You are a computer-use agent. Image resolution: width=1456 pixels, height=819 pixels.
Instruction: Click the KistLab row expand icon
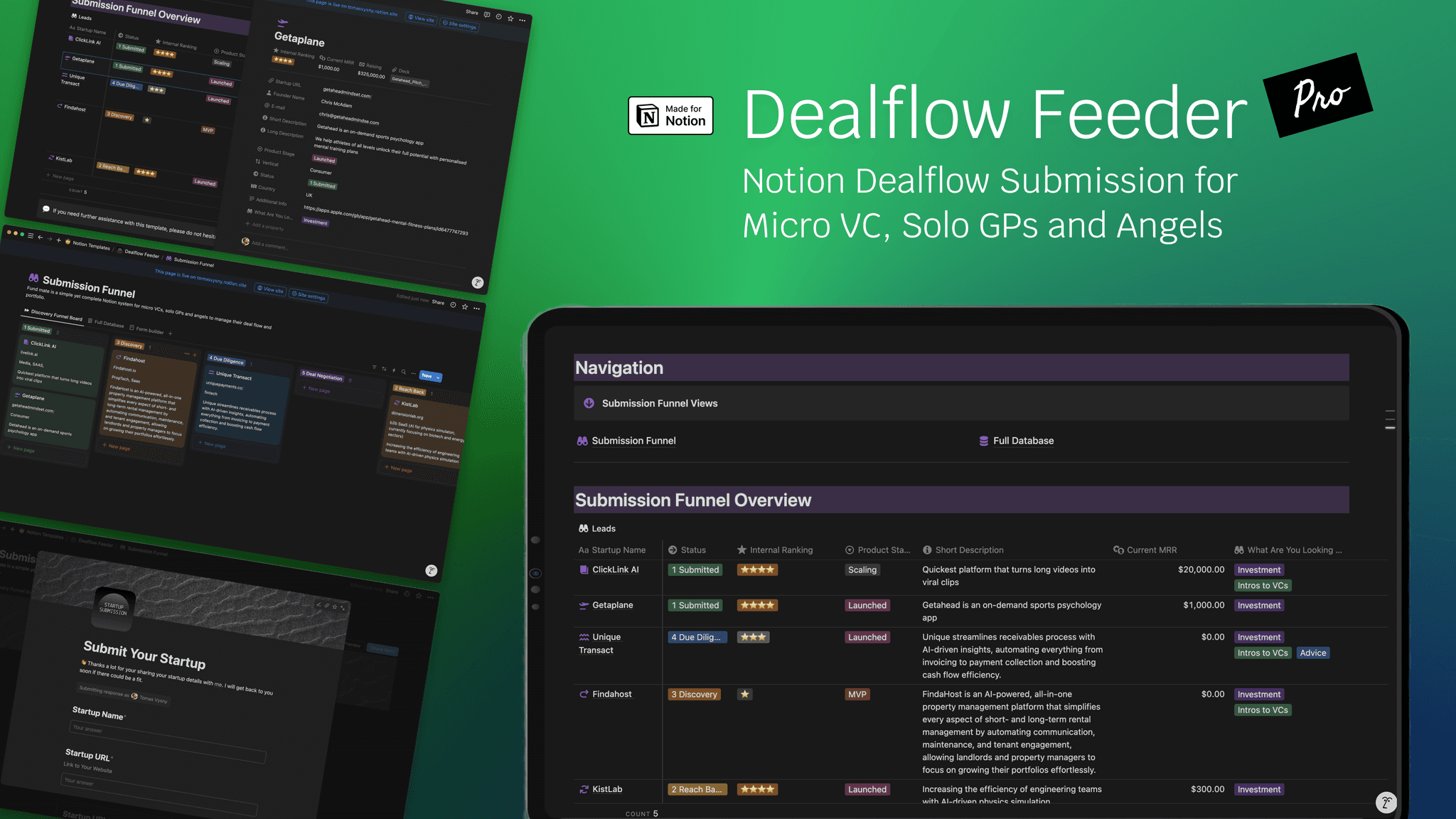[x=583, y=789]
